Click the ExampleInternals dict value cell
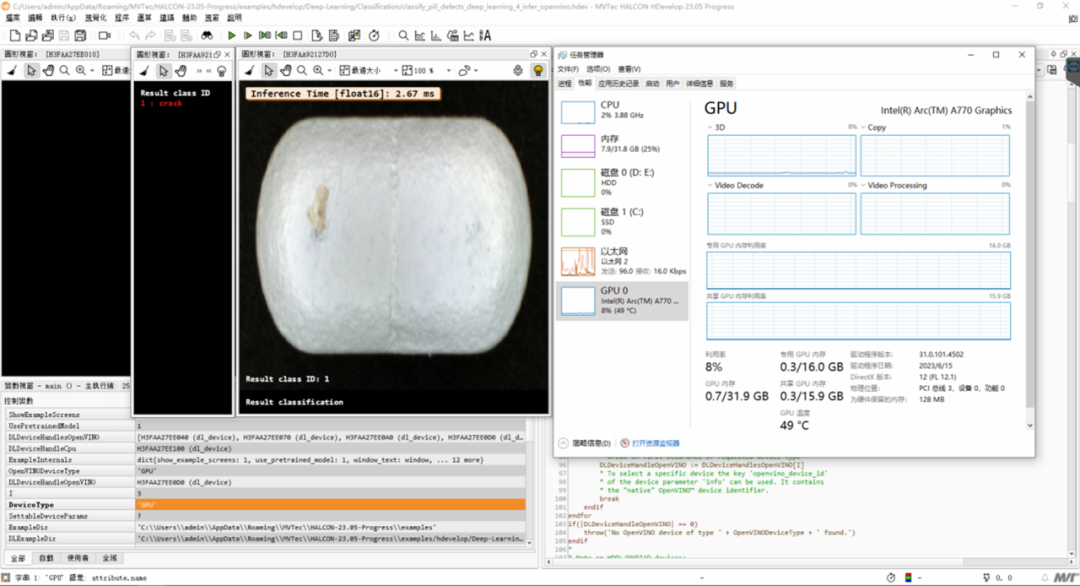The width and height of the screenshot is (1080, 586). point(331,459)
